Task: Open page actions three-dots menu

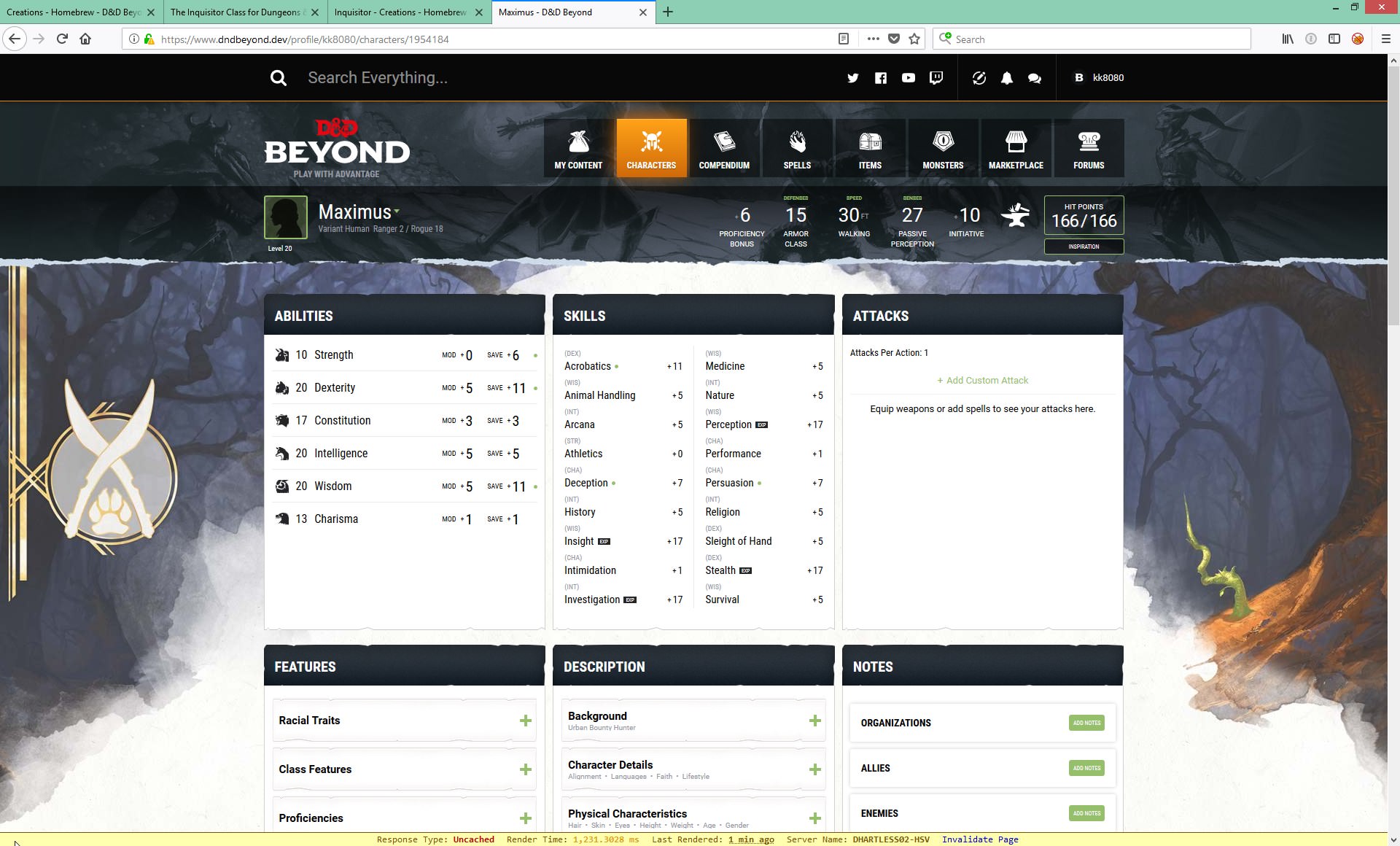Action: coord(873,39)
